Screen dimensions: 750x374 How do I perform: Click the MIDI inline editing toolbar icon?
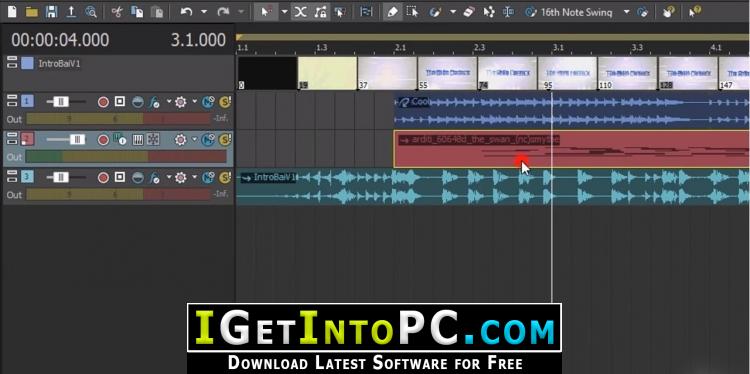[366, 12]
